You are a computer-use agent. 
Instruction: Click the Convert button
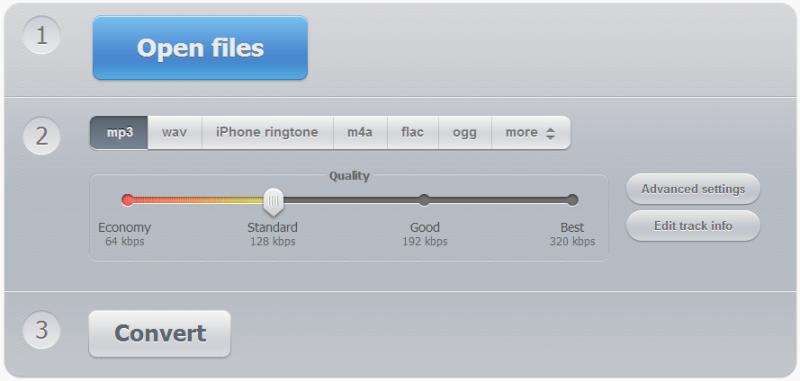[x=160, y=334]
